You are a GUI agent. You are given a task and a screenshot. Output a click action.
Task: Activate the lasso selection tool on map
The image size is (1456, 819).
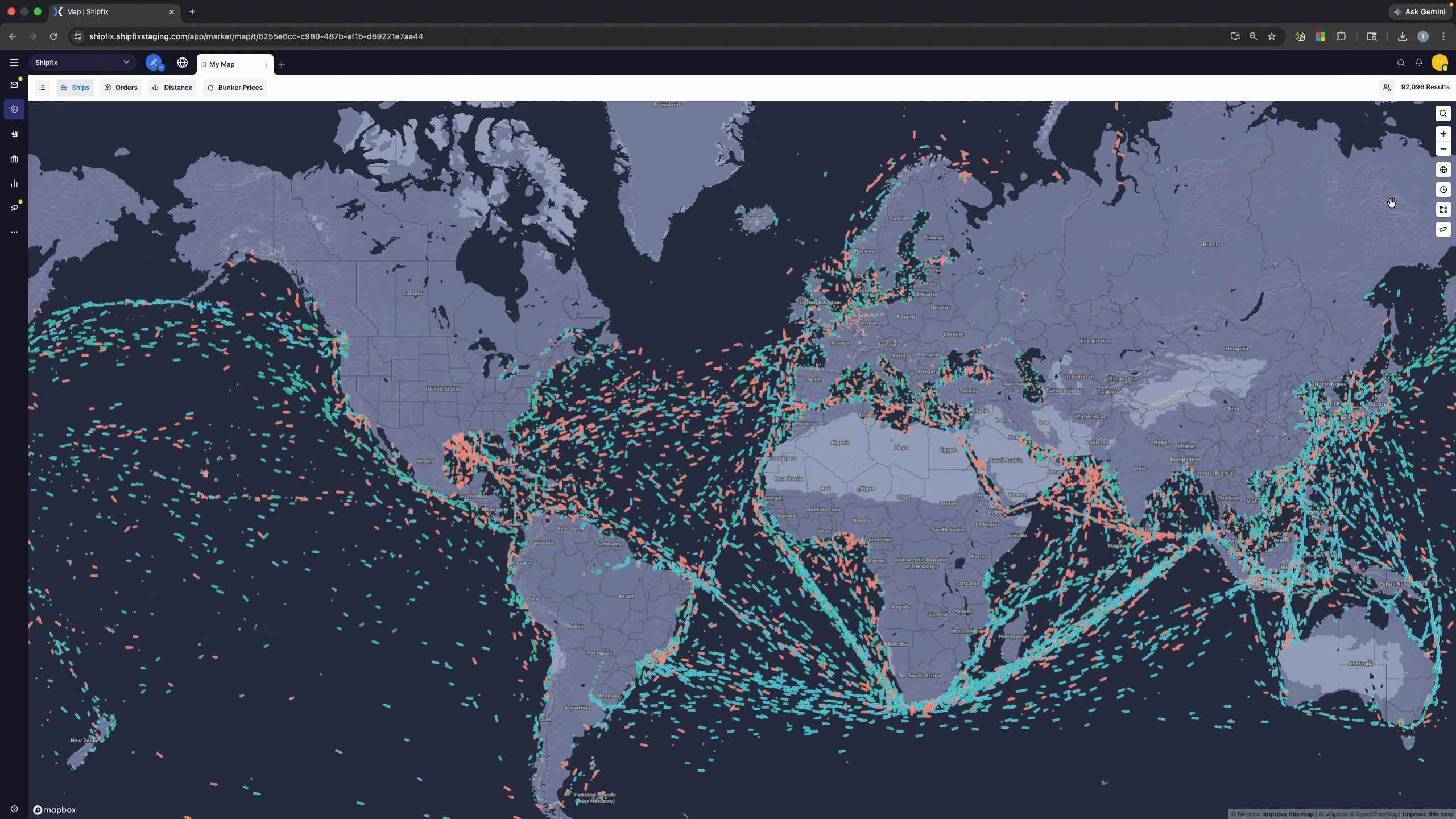coord(1443,230)
